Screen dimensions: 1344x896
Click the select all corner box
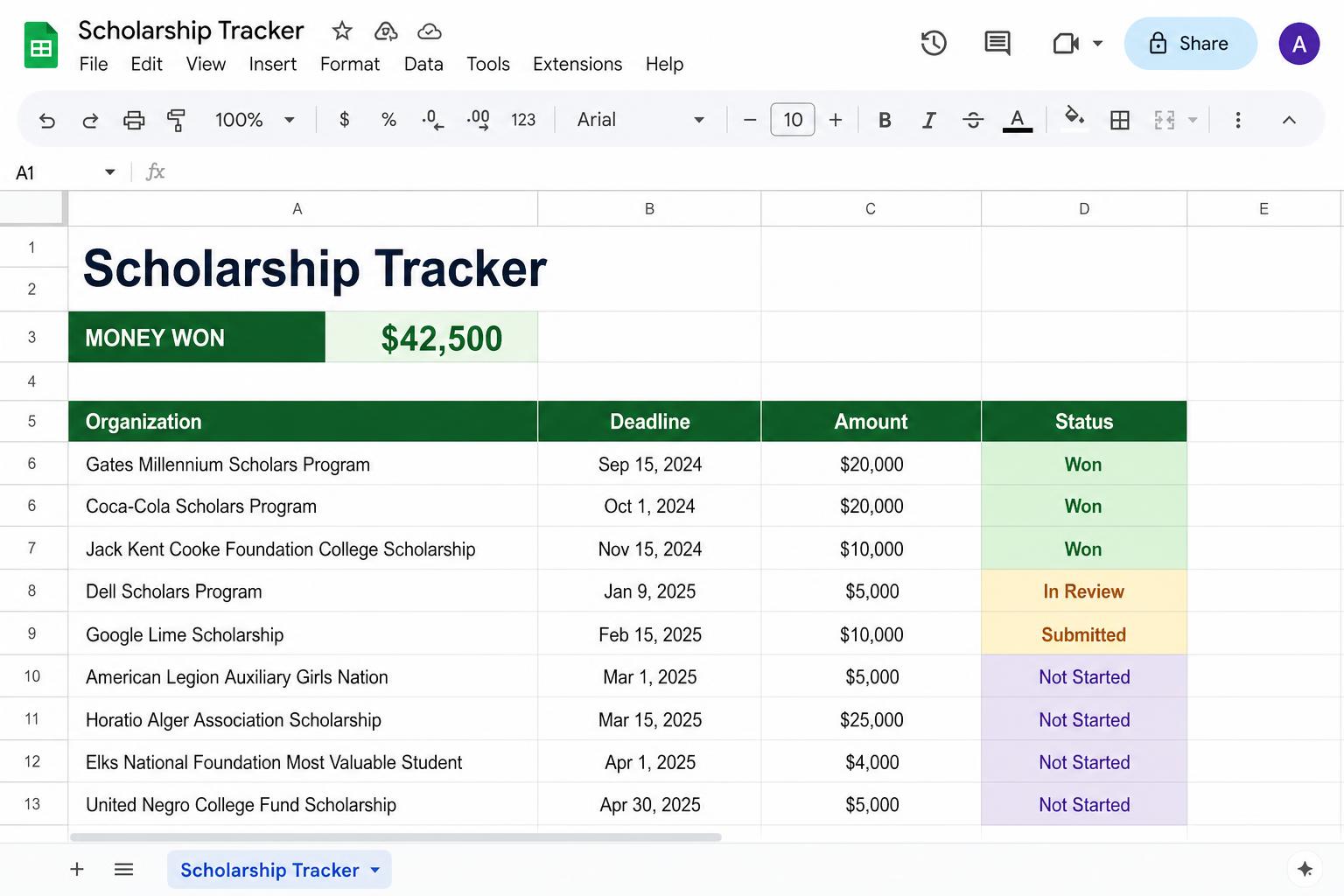point(33,208)
